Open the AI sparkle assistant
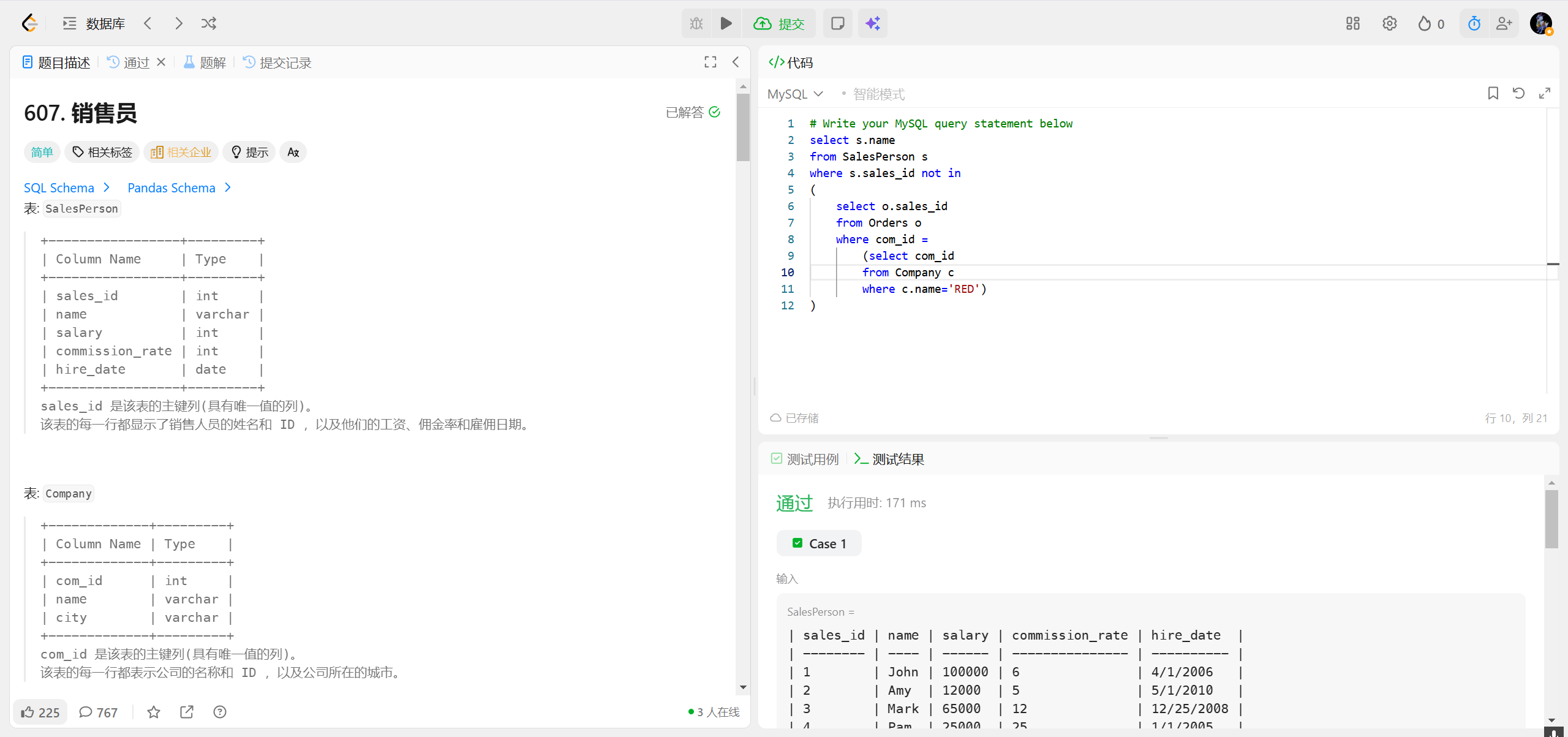The image size is (1568, 737). point(872,23)
